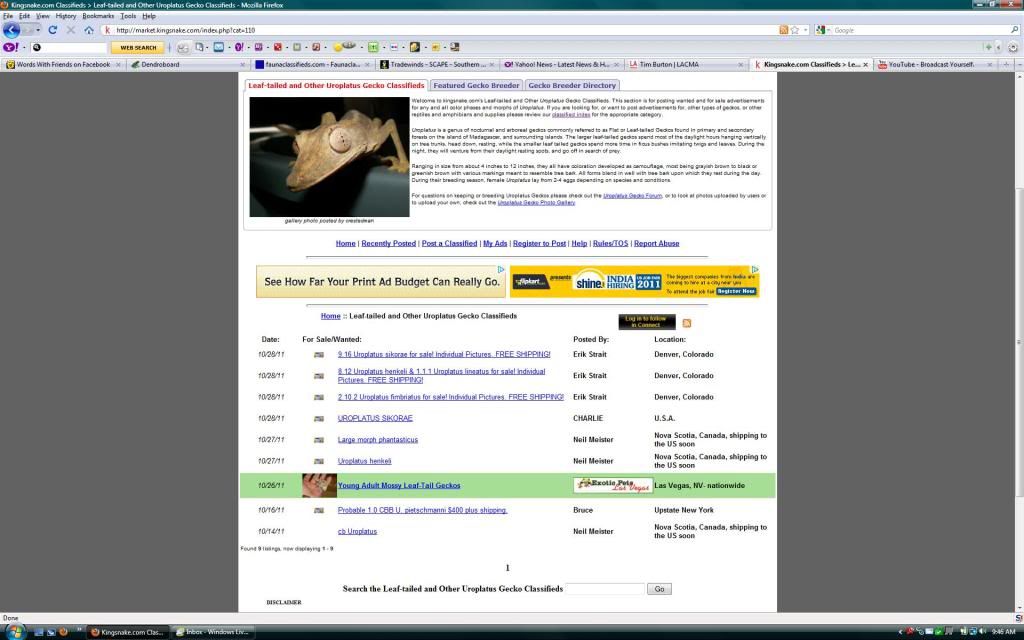1024x640 pixels.
Task: Click the volume icon in system tray
Action: [982, 632]
